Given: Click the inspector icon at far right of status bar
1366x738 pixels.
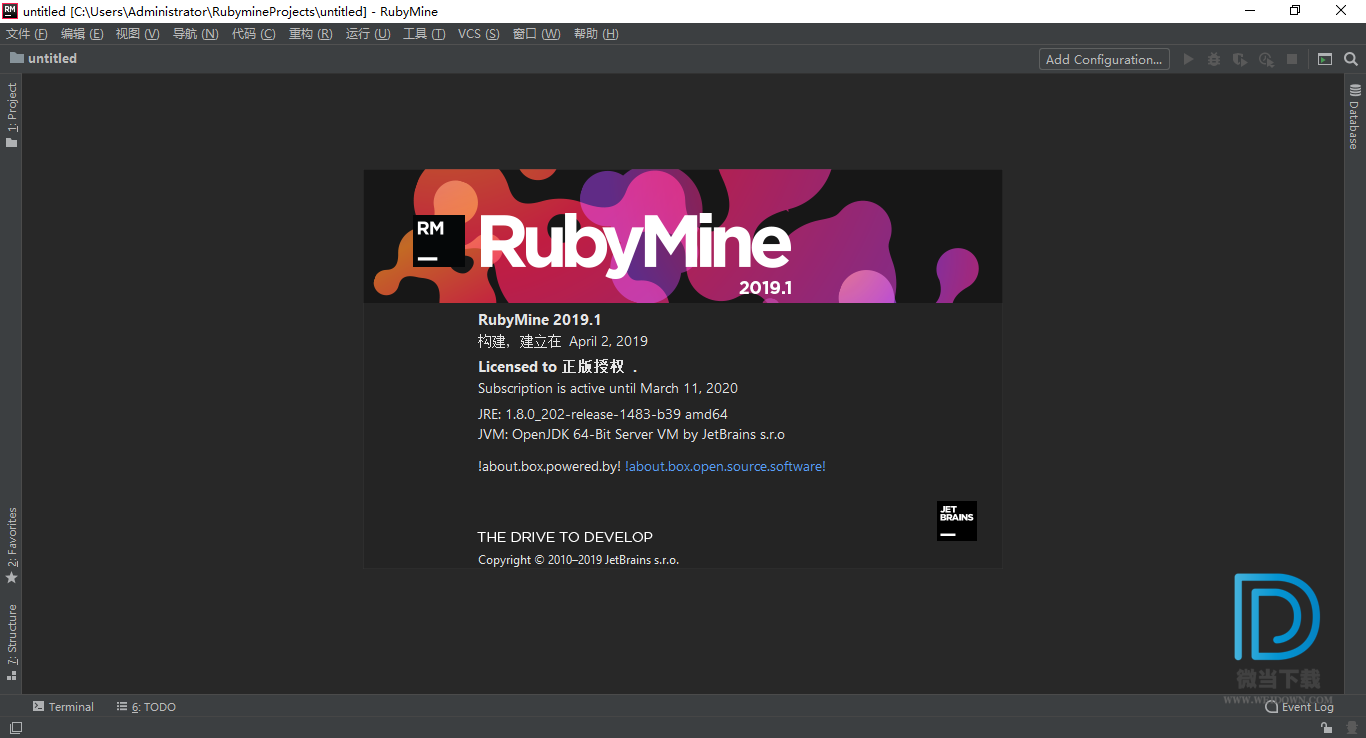Looking at the screenshot, I should (x=1350, y=728).
